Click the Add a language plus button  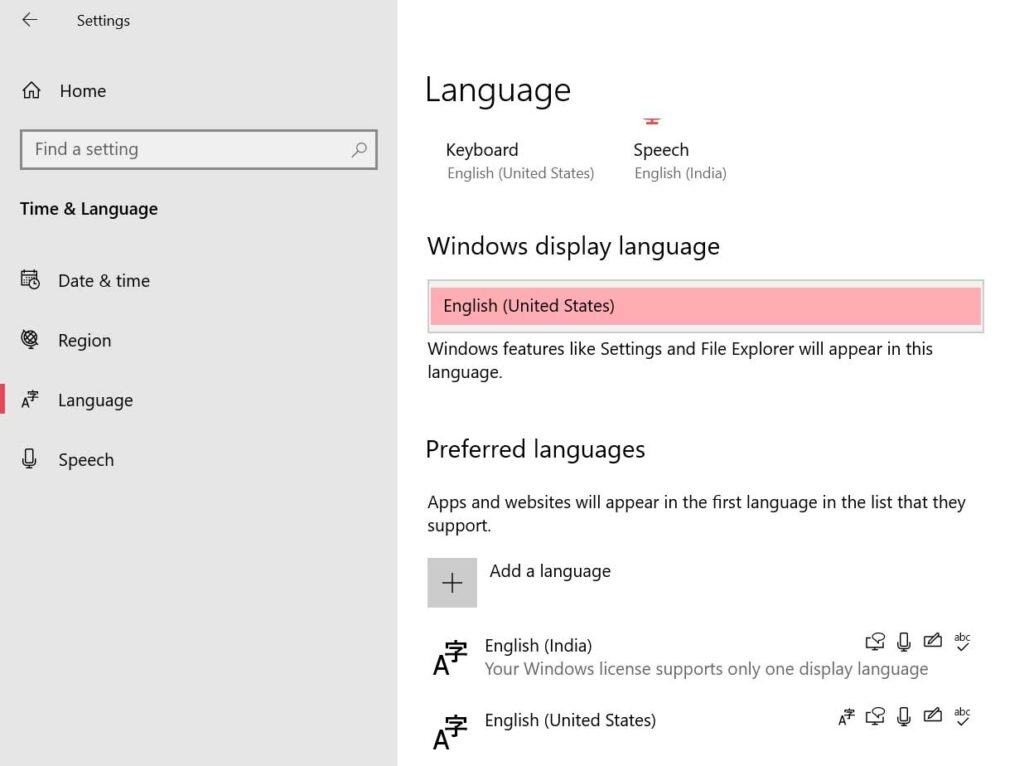452,582
